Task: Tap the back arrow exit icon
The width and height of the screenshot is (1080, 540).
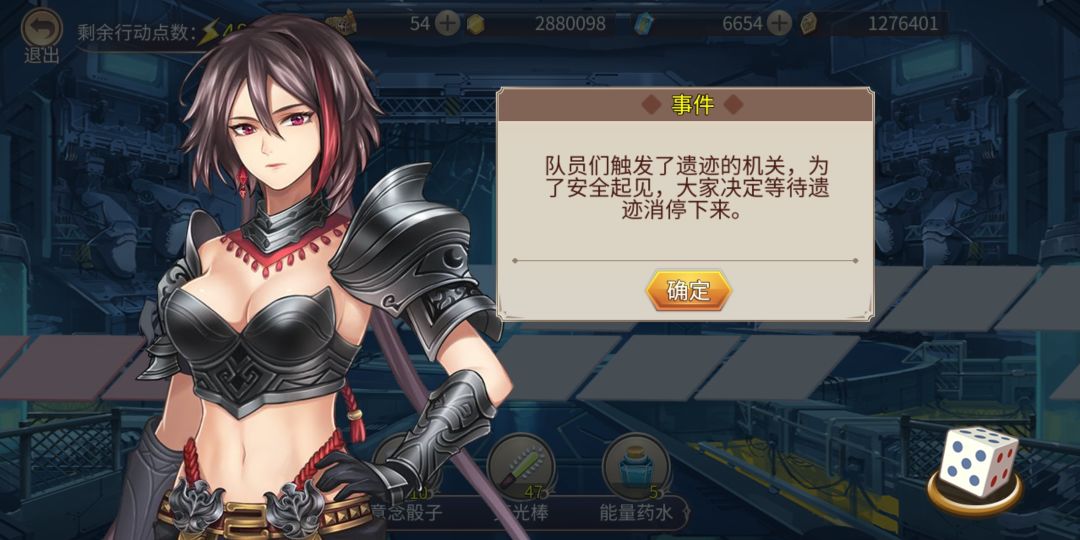Action: (41, 28)
